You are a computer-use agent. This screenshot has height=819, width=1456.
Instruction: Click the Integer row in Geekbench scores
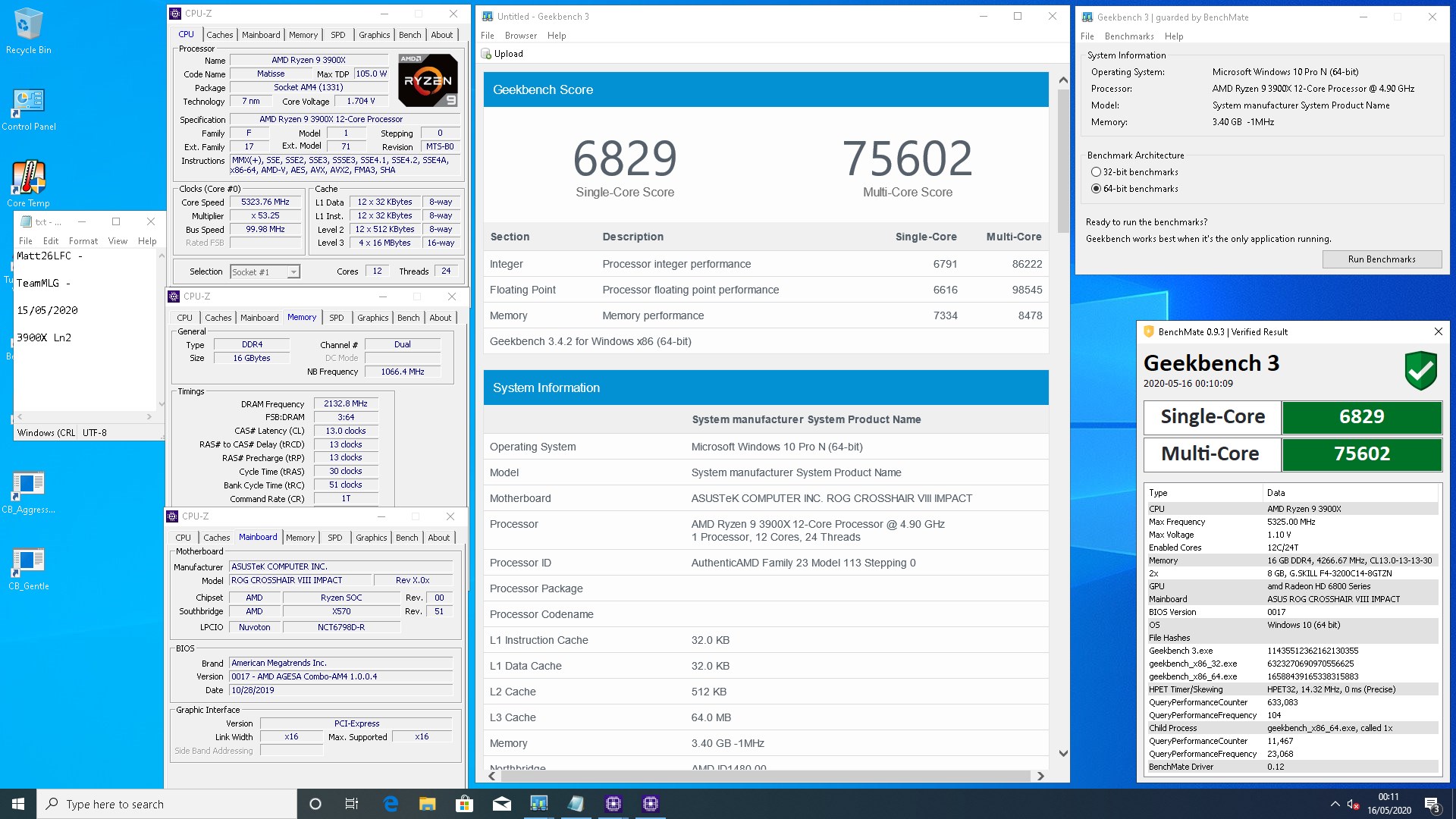[766, 264]
